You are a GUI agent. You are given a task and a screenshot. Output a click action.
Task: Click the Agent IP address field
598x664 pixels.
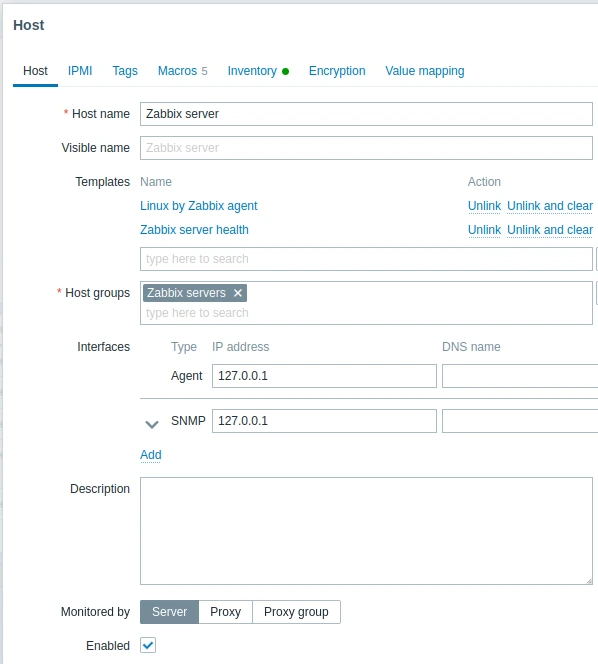click(324, 376)
